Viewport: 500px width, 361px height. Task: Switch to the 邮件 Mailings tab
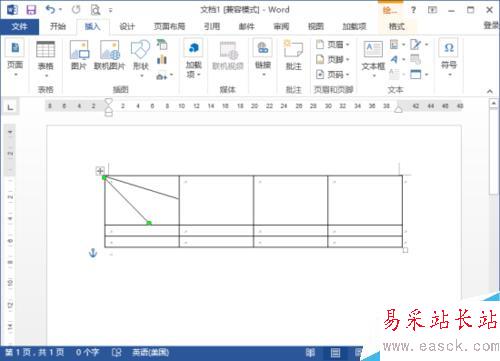tap(247, 26)
